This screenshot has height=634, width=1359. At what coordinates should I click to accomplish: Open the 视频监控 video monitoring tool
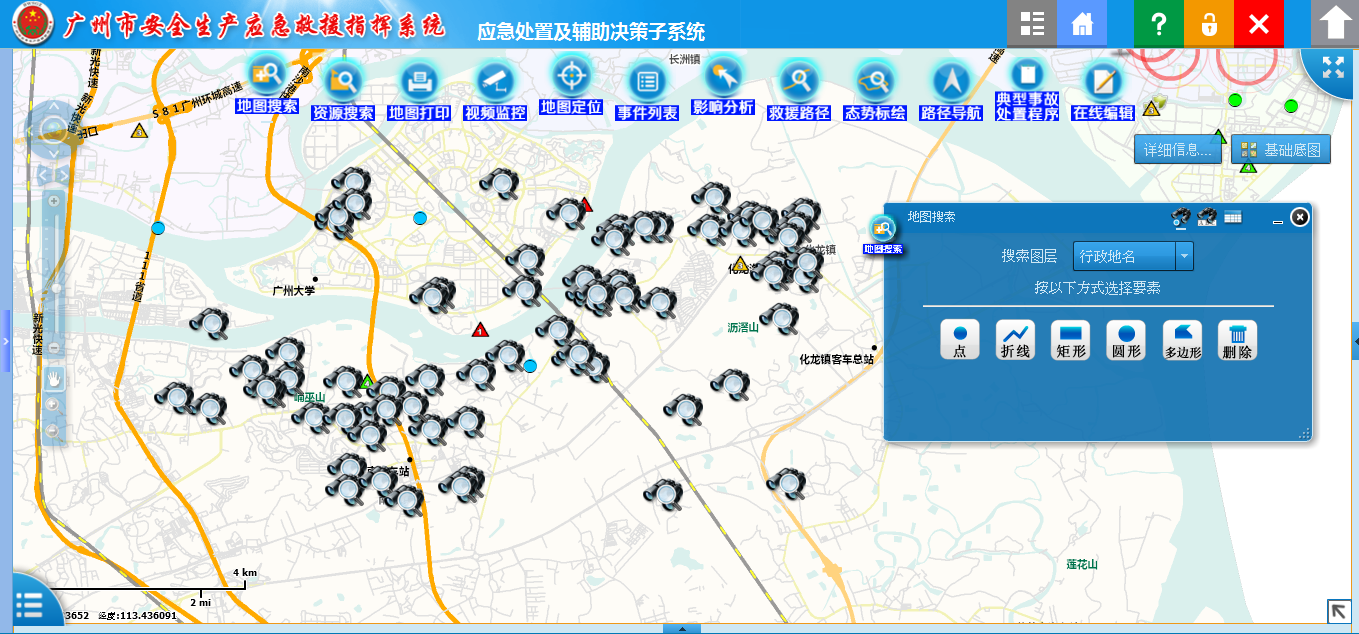coord(495,90)
